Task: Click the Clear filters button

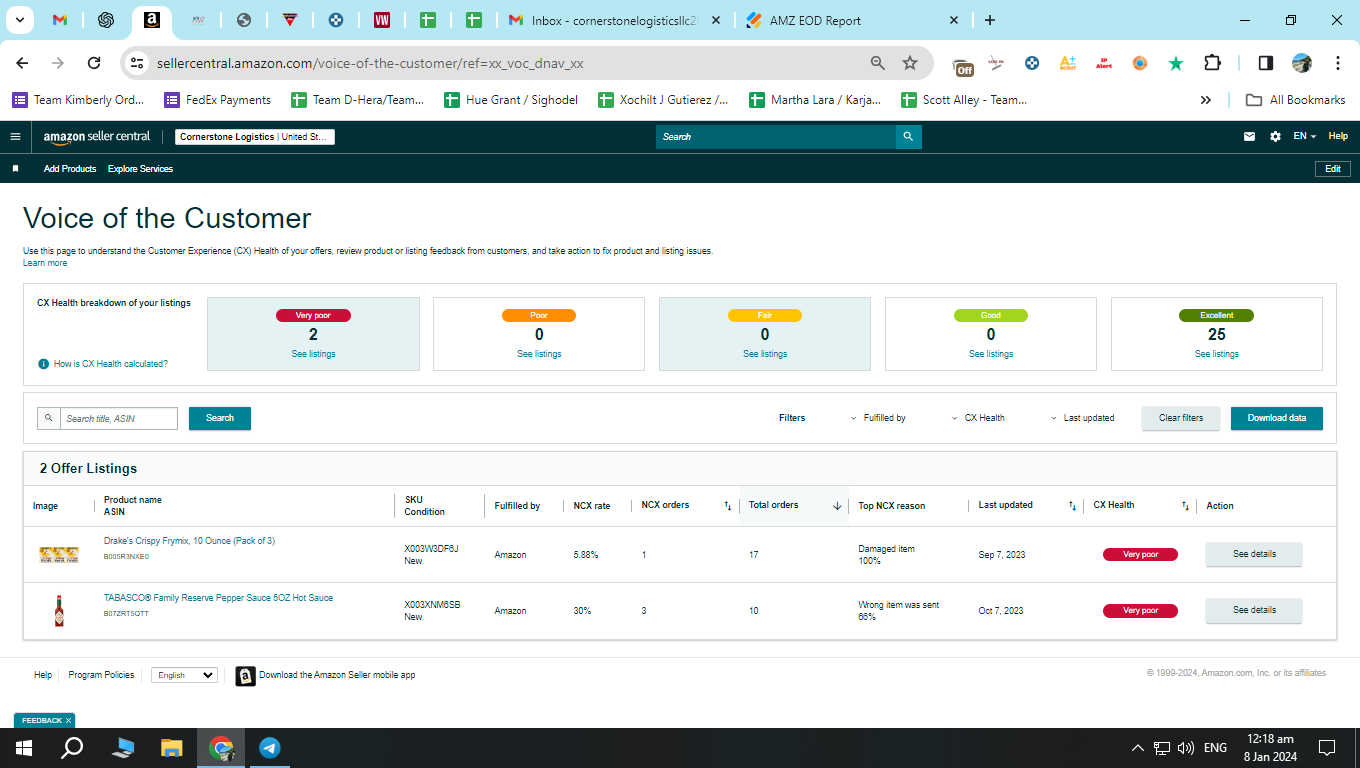Action: coord(1181,419)
